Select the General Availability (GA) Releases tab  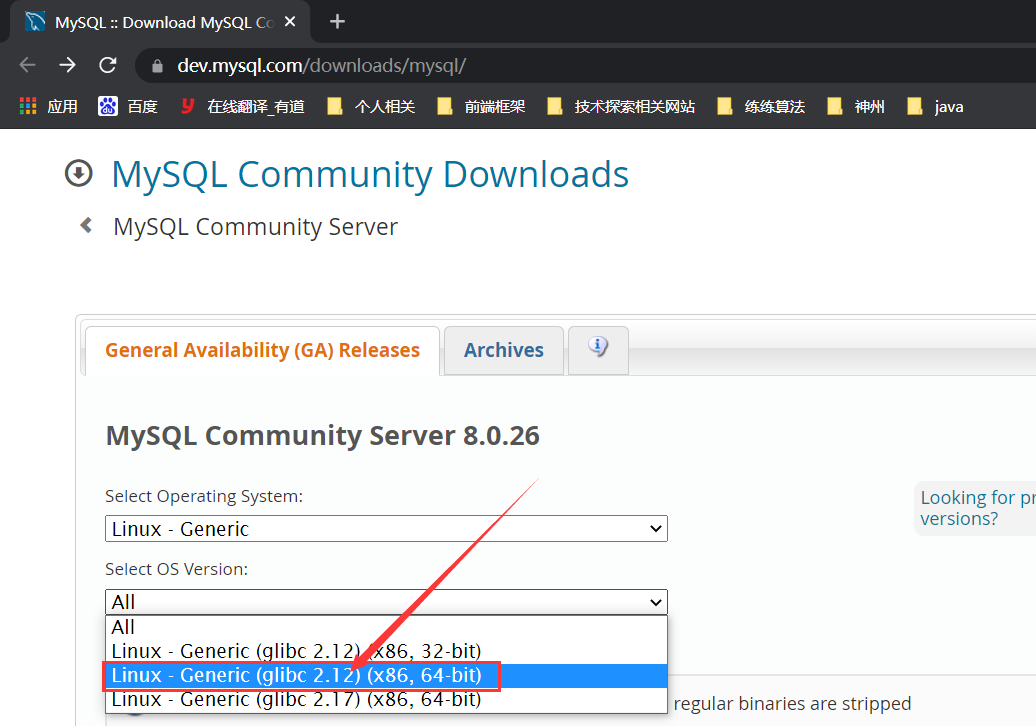click(x=263, y=350)
